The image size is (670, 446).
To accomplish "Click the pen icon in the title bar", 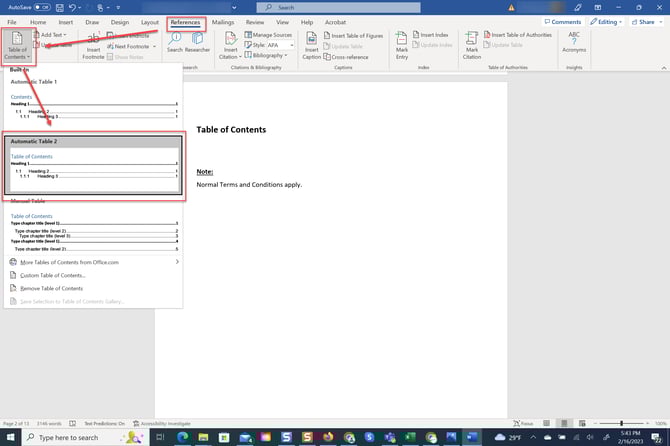I will (578, 7).
